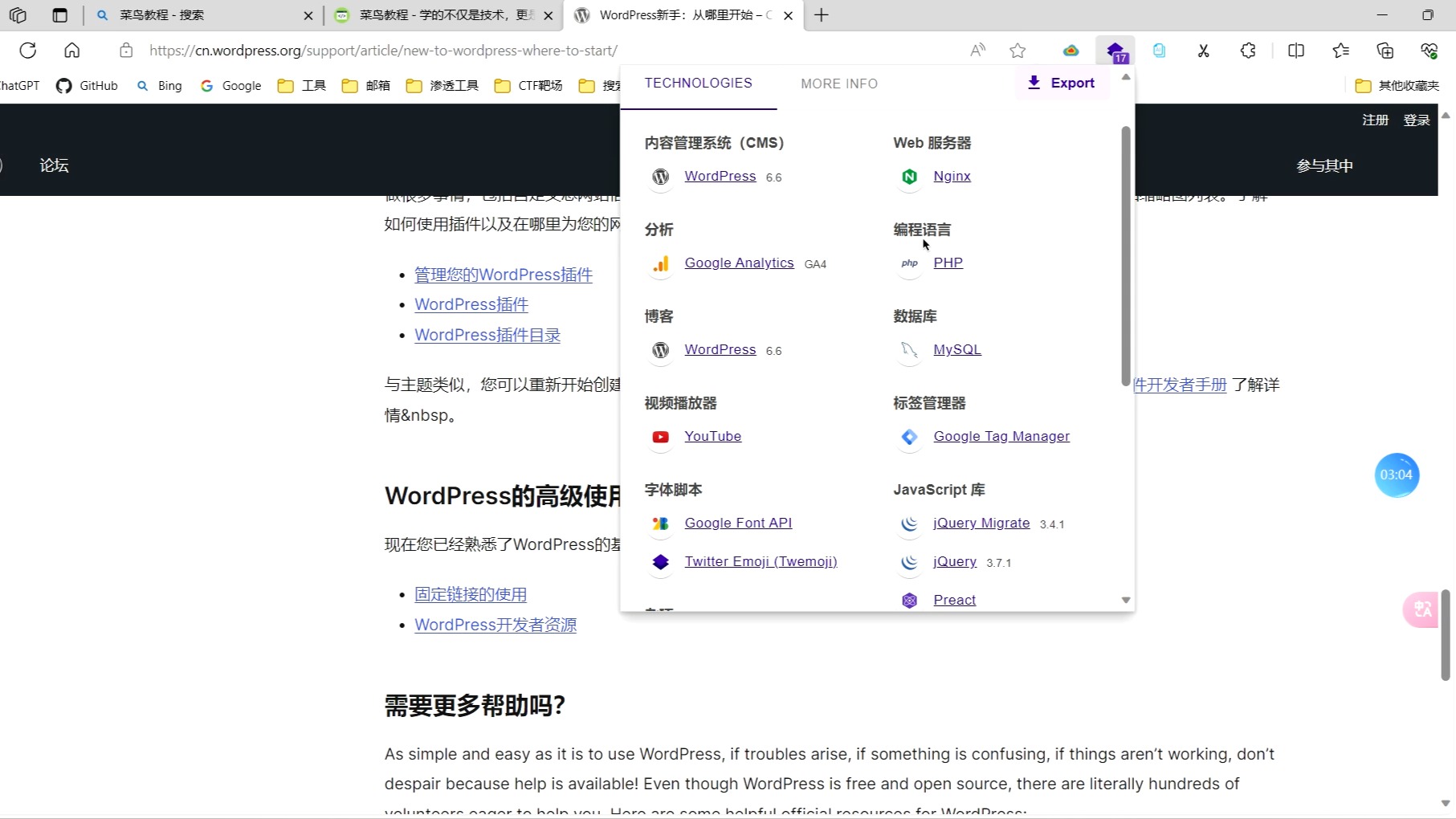Open favorites list icon

[x=1340, y=51]
